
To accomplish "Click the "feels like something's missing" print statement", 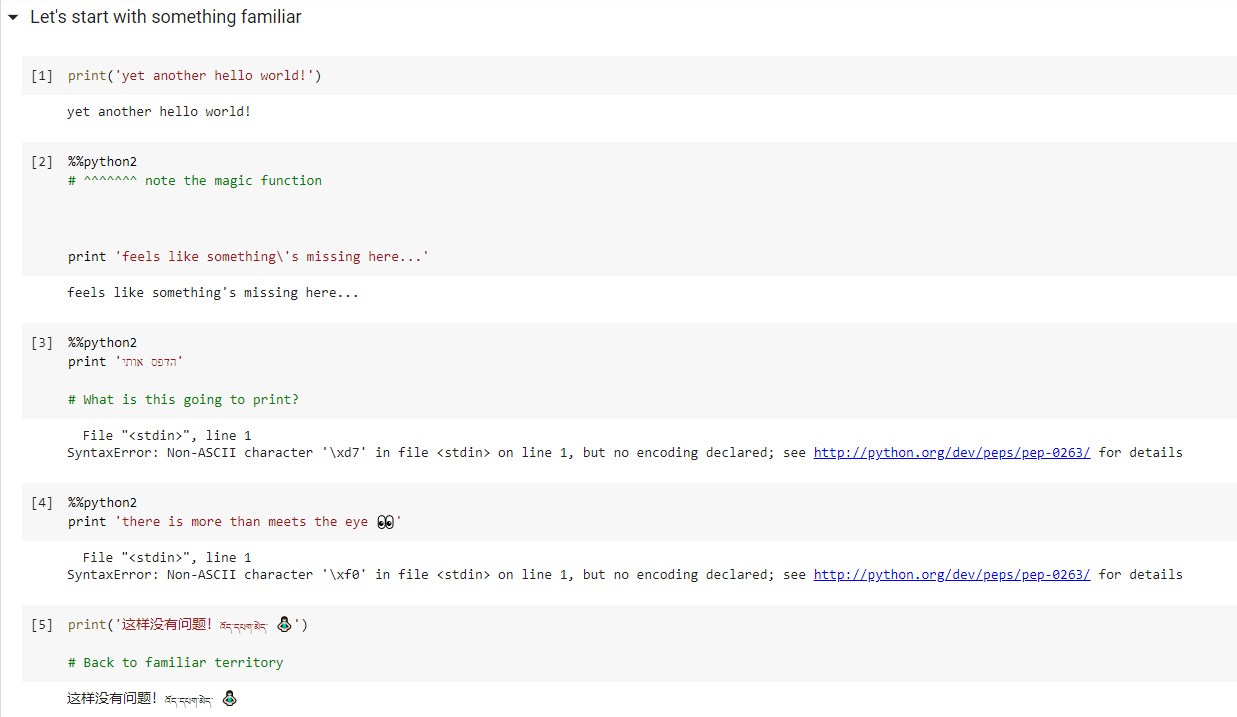I will pos(248,257).
